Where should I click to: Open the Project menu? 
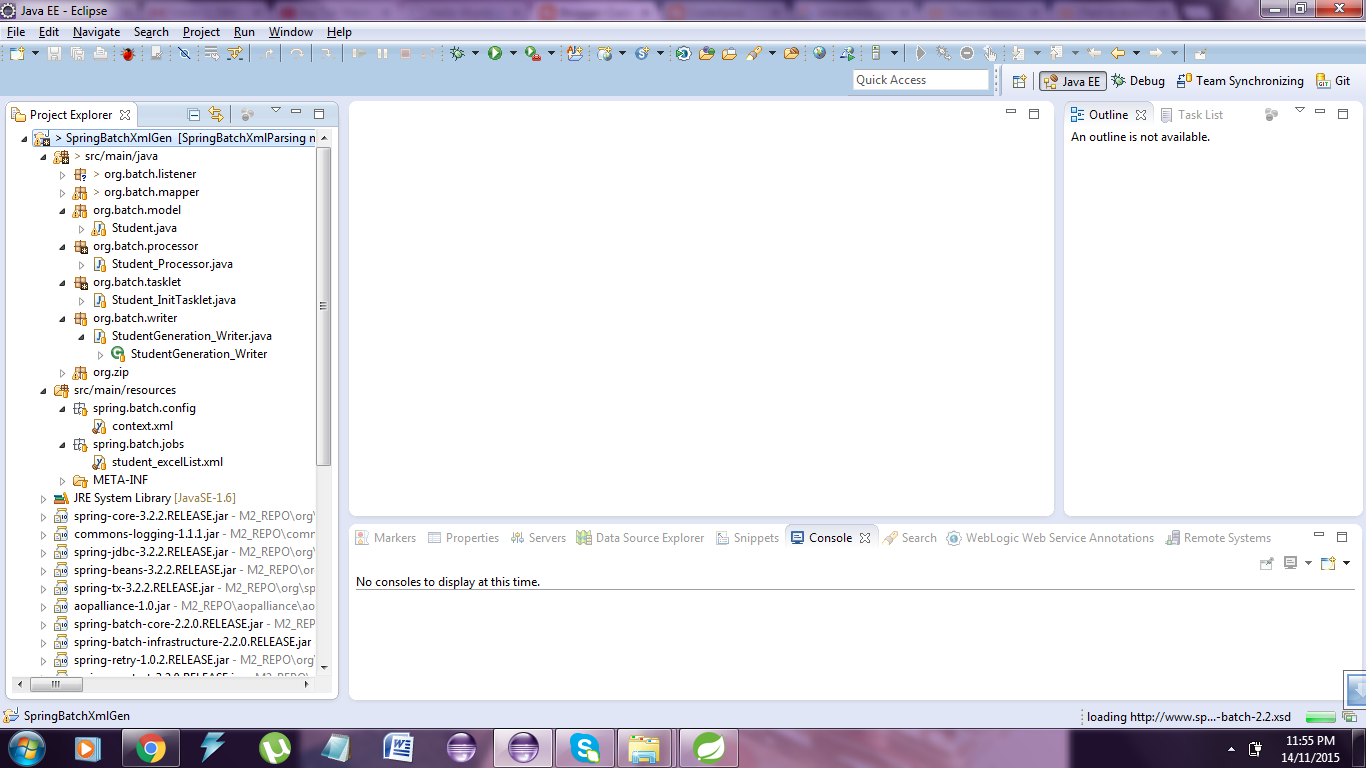tap(201, 32)
